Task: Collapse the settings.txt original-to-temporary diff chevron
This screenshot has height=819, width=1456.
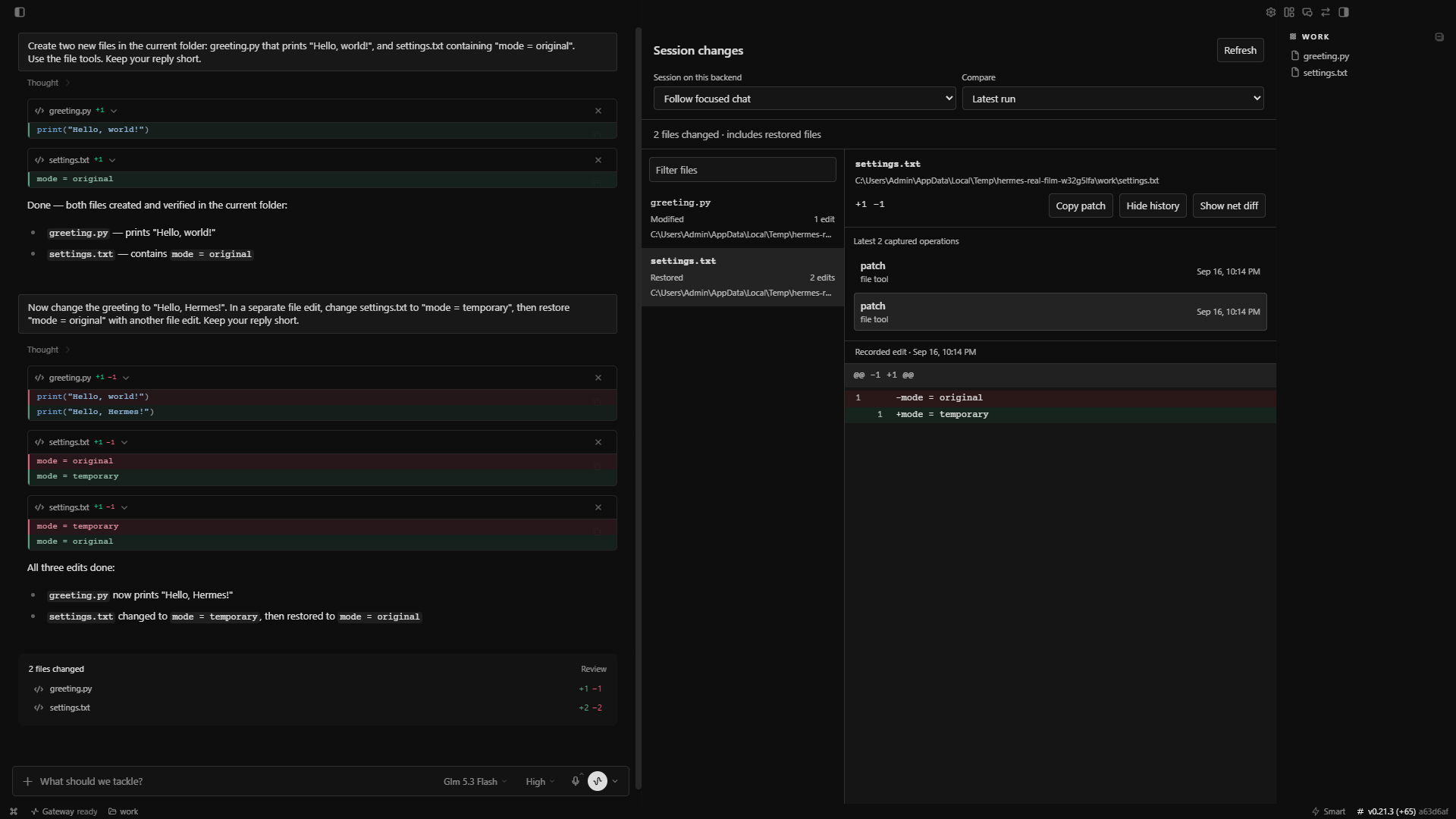Action: click(124, 442)
